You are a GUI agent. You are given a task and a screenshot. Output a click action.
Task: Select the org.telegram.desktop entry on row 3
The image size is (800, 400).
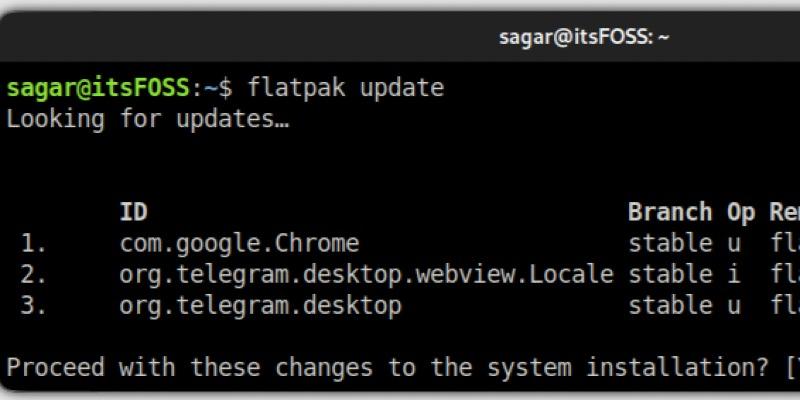(x=260, y=306)
